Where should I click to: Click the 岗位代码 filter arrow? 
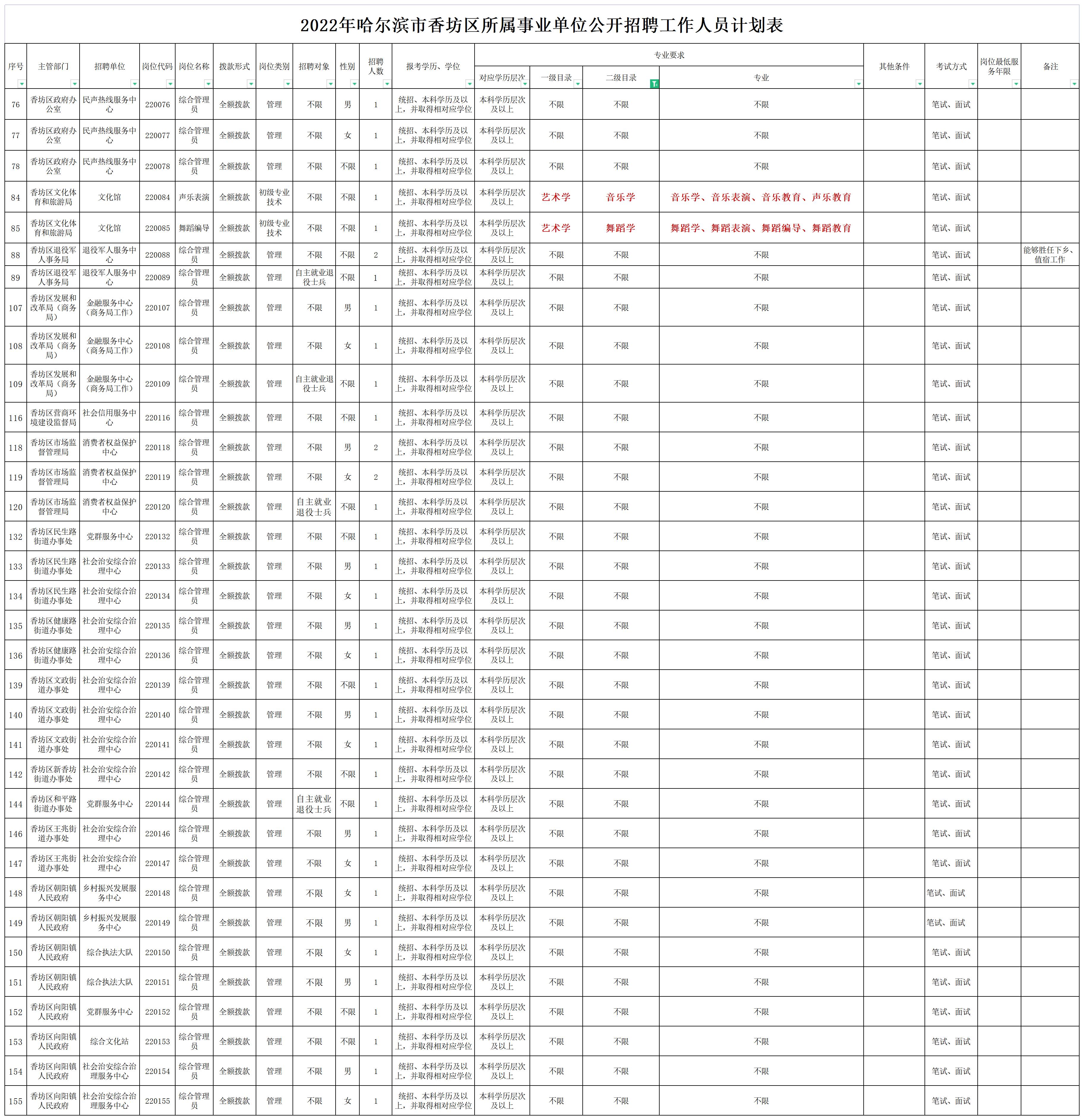pos(170,84)
